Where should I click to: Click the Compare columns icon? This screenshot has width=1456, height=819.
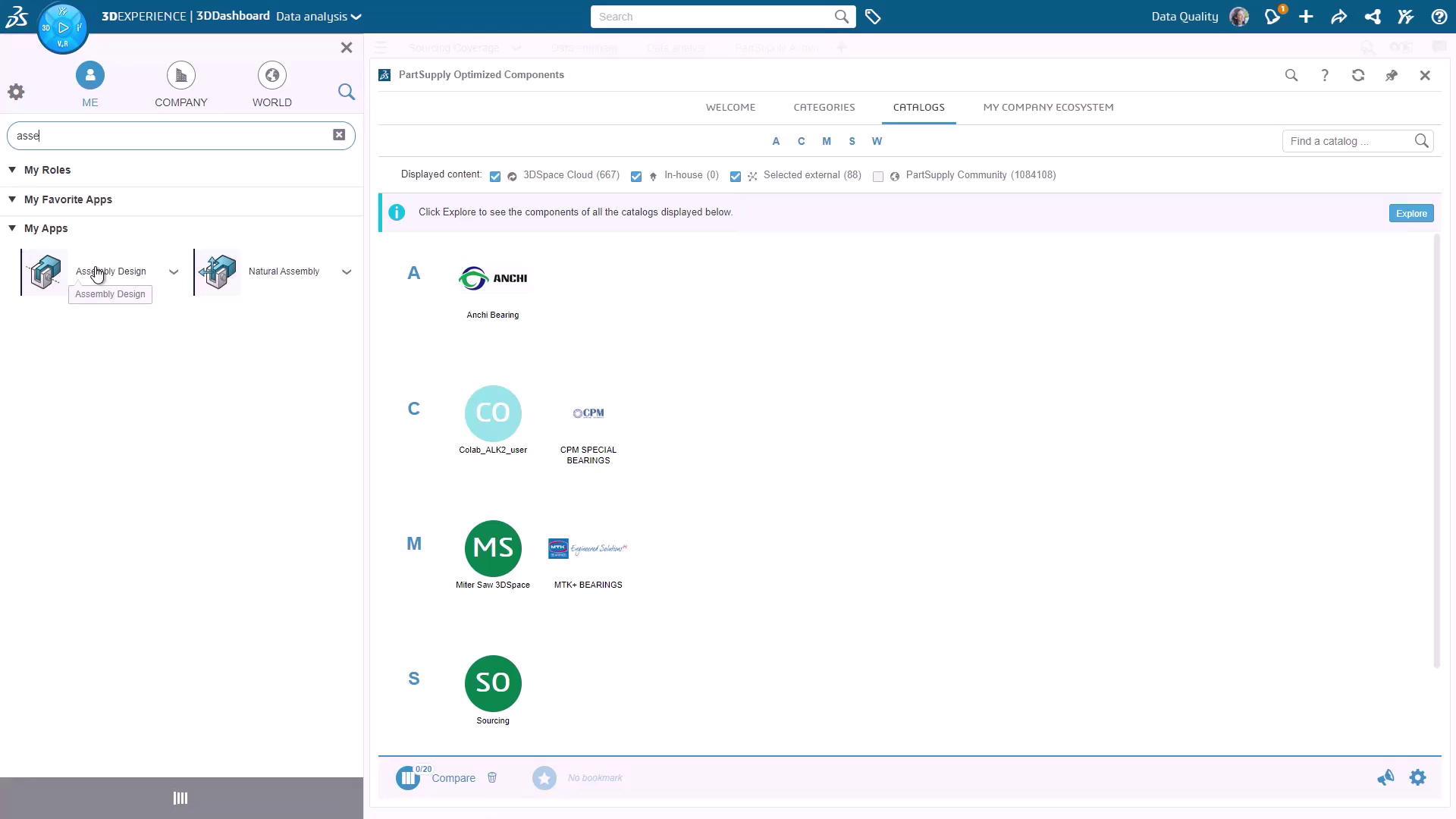point(408,777)
